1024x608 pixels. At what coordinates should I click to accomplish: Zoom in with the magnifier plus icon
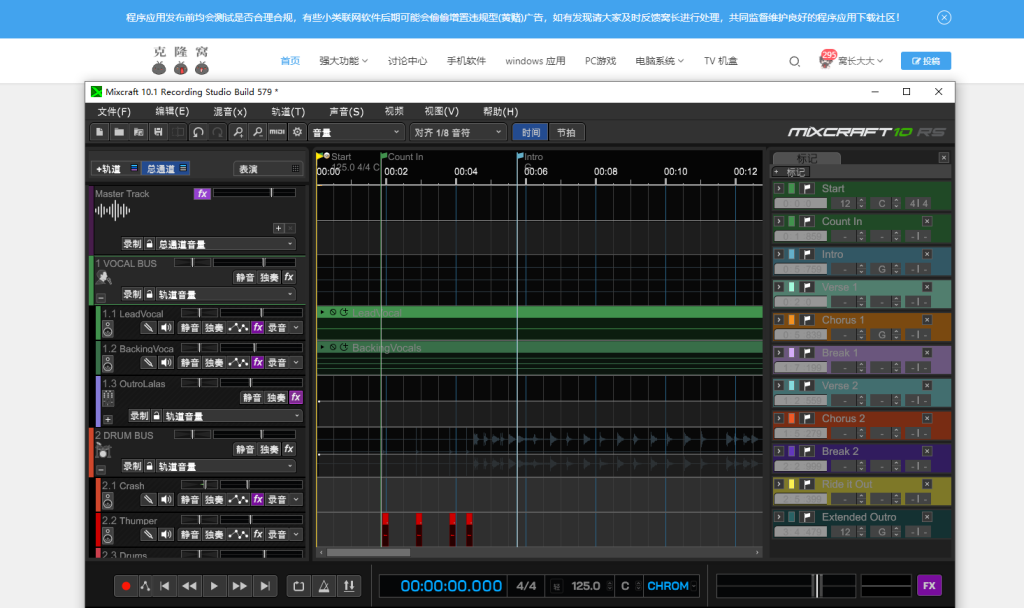point(238,132)
